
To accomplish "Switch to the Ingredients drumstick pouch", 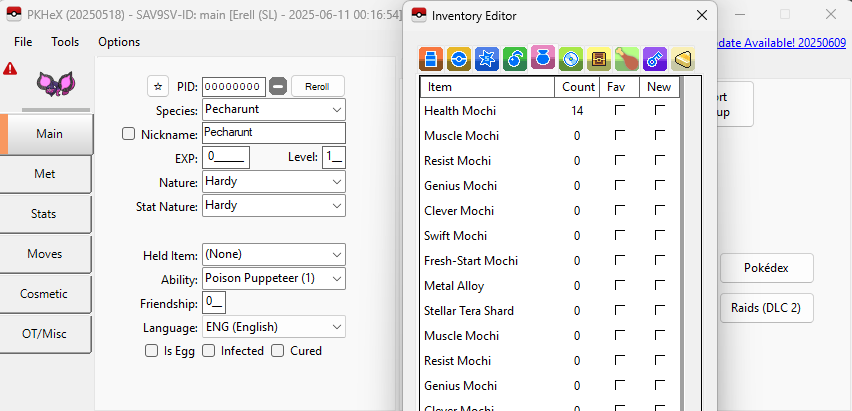I will (x=627, y=59).
